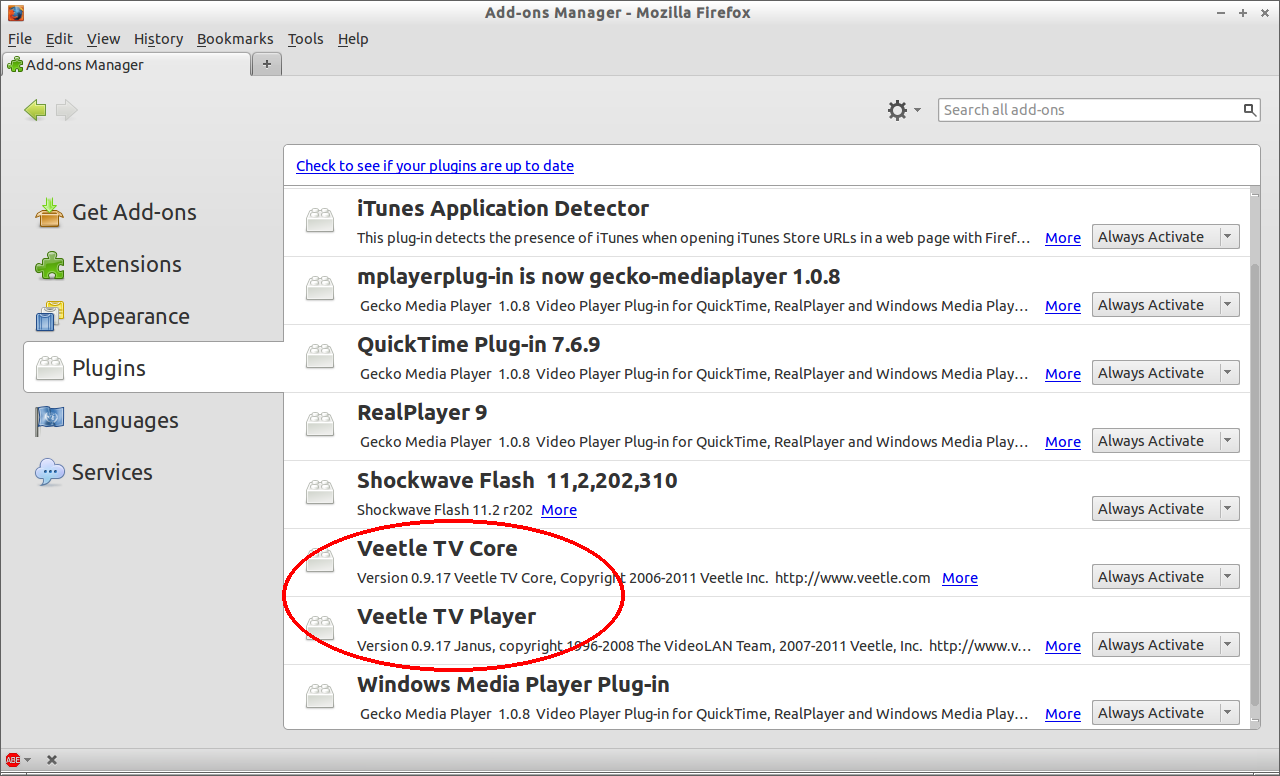Click the RealPlayer 9 plugin icon
Image resolution: width=1280 pixels, height=776 pixels.
(x=320, y=424)
